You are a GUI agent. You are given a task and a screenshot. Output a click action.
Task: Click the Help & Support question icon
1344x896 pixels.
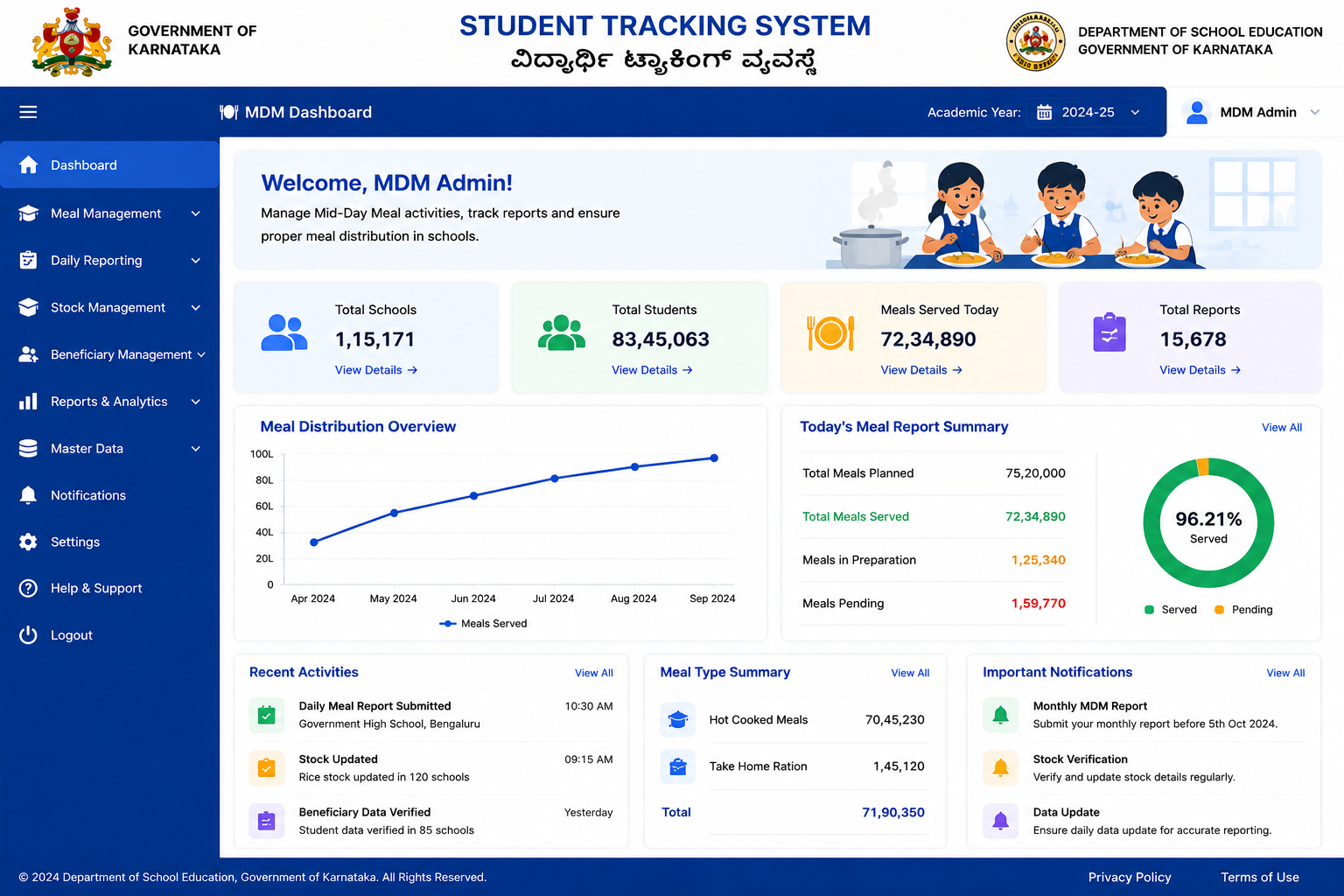(28, 588)
